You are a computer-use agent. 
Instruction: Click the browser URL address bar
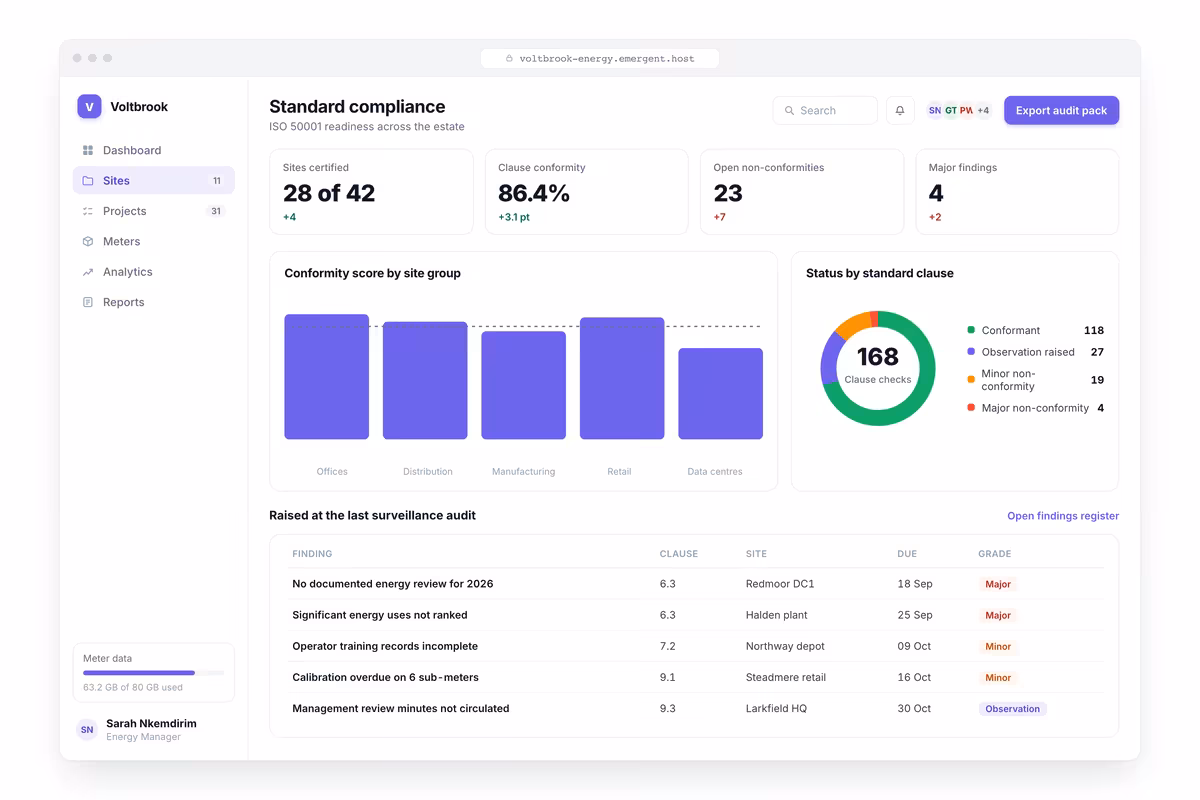tap(600, 59)
